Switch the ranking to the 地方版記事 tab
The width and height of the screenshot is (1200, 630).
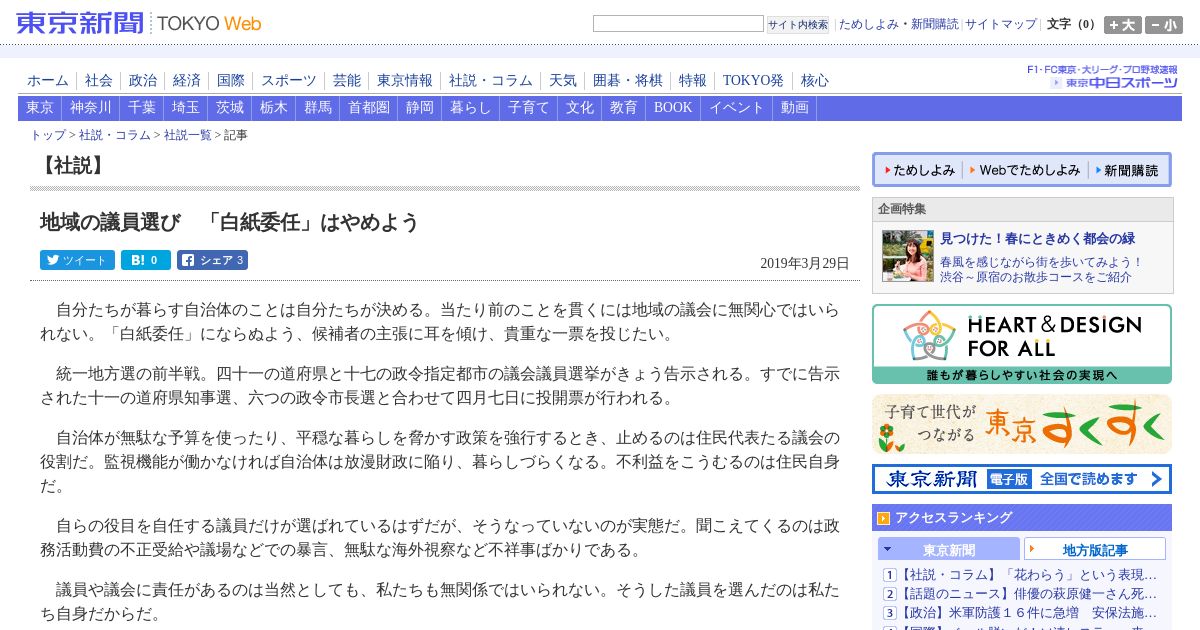(x=1095, y=549)
